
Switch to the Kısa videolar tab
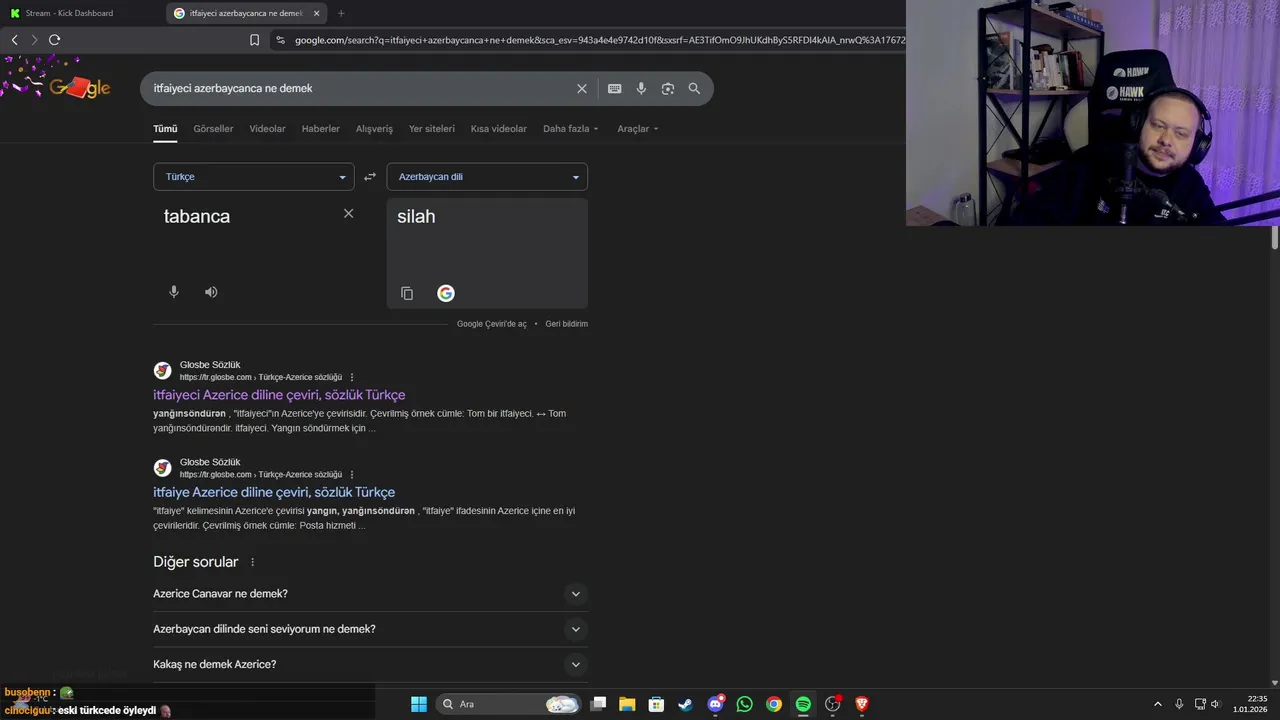pyautogui.click(x=499, y=129)
